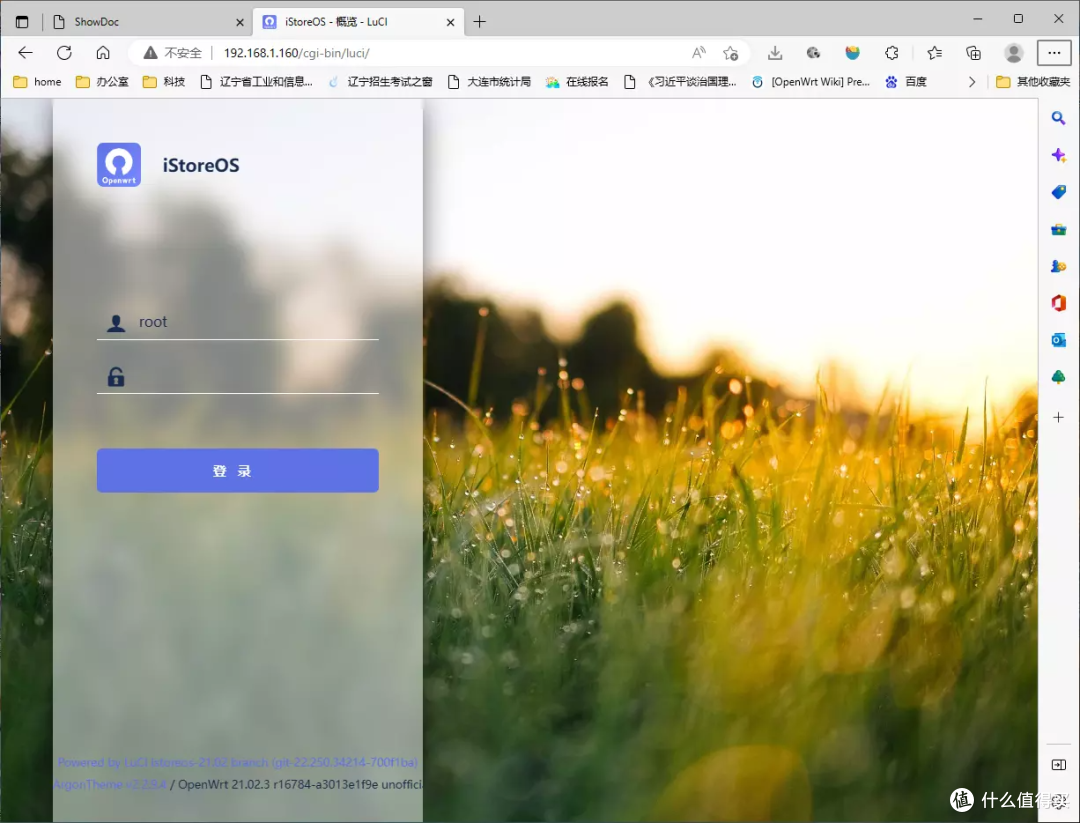Open the sidebar search icon

[1059, 118]
